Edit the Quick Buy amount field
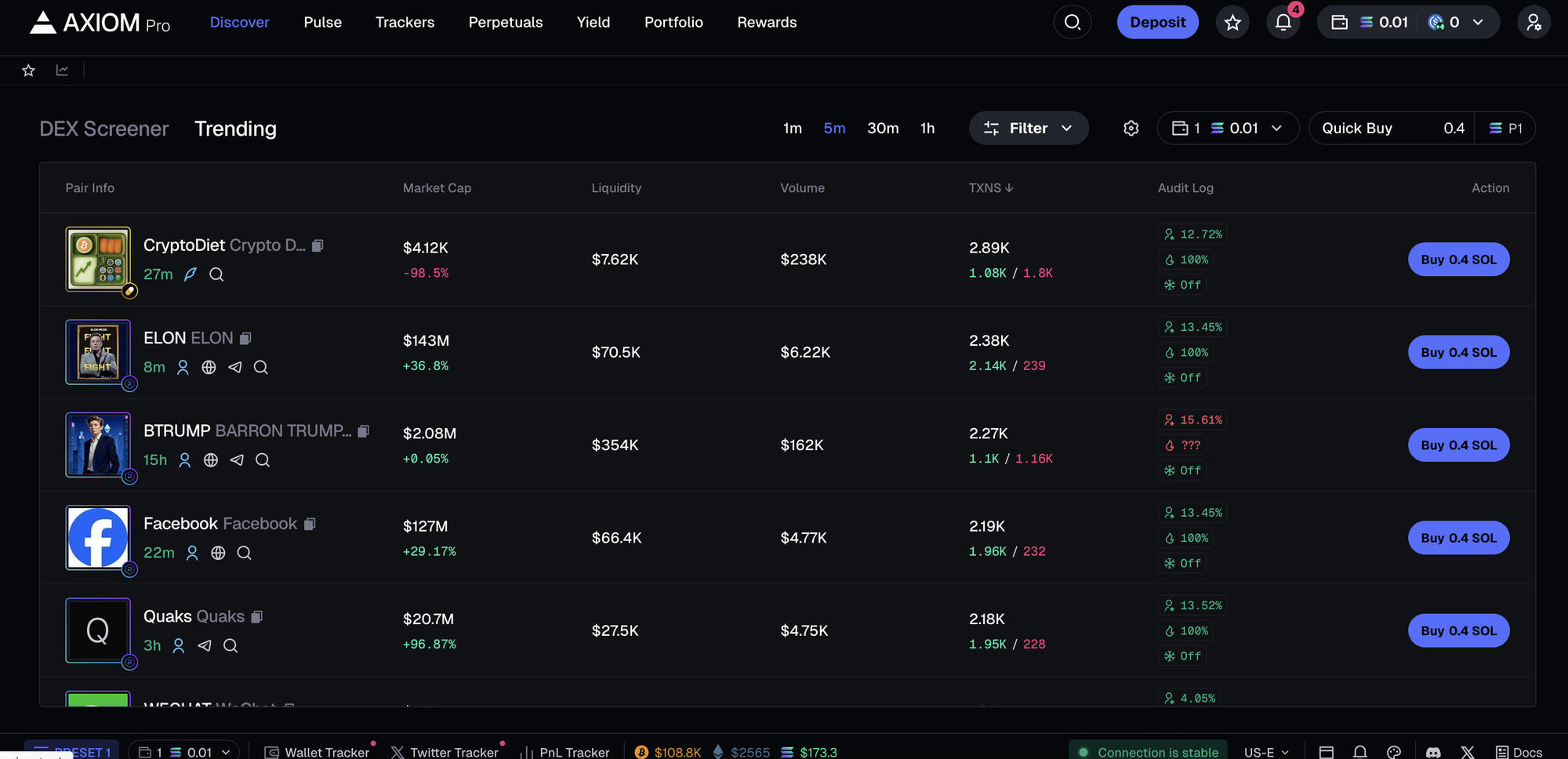Viewport: 1568px width, 759px height. point(1454,128)
